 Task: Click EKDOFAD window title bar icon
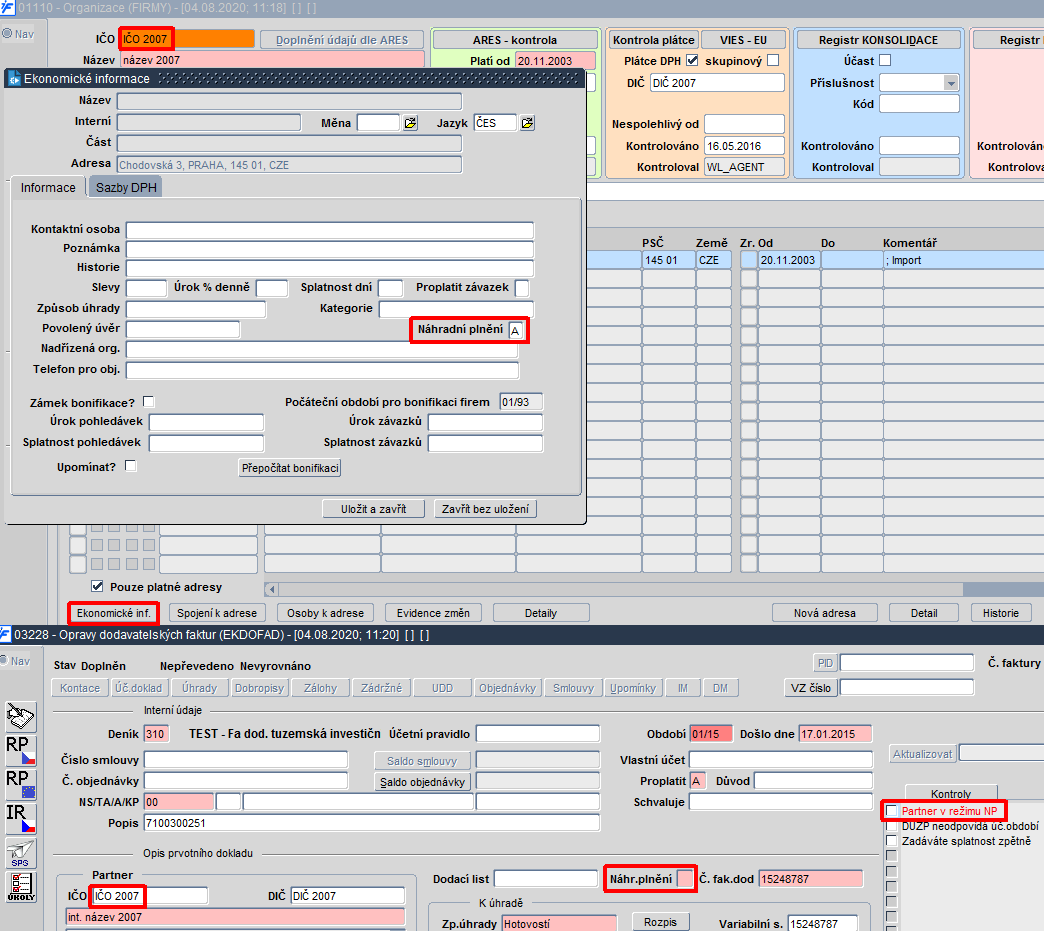click(x=6, y=634)
